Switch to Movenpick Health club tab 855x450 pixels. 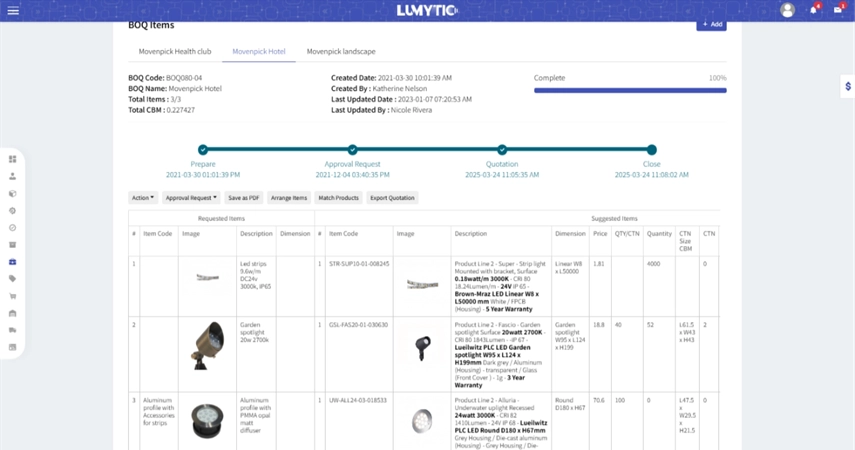tap(175, 51)
